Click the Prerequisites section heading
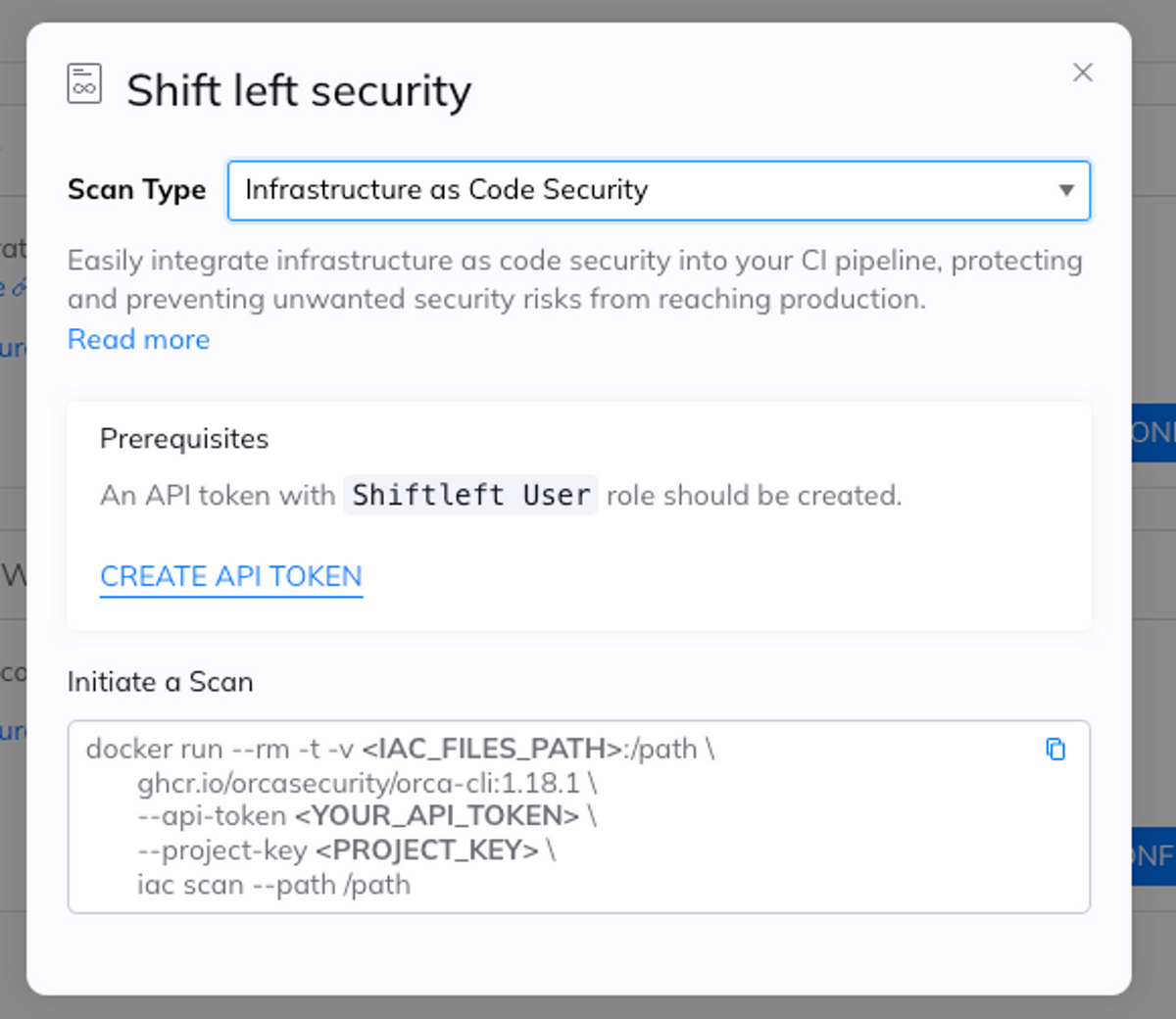 click(183, 439)
